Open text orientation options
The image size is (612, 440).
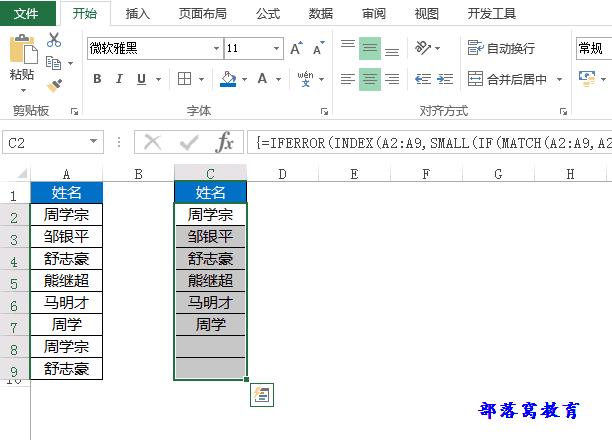pyautogui.click(x=423, y=48)
